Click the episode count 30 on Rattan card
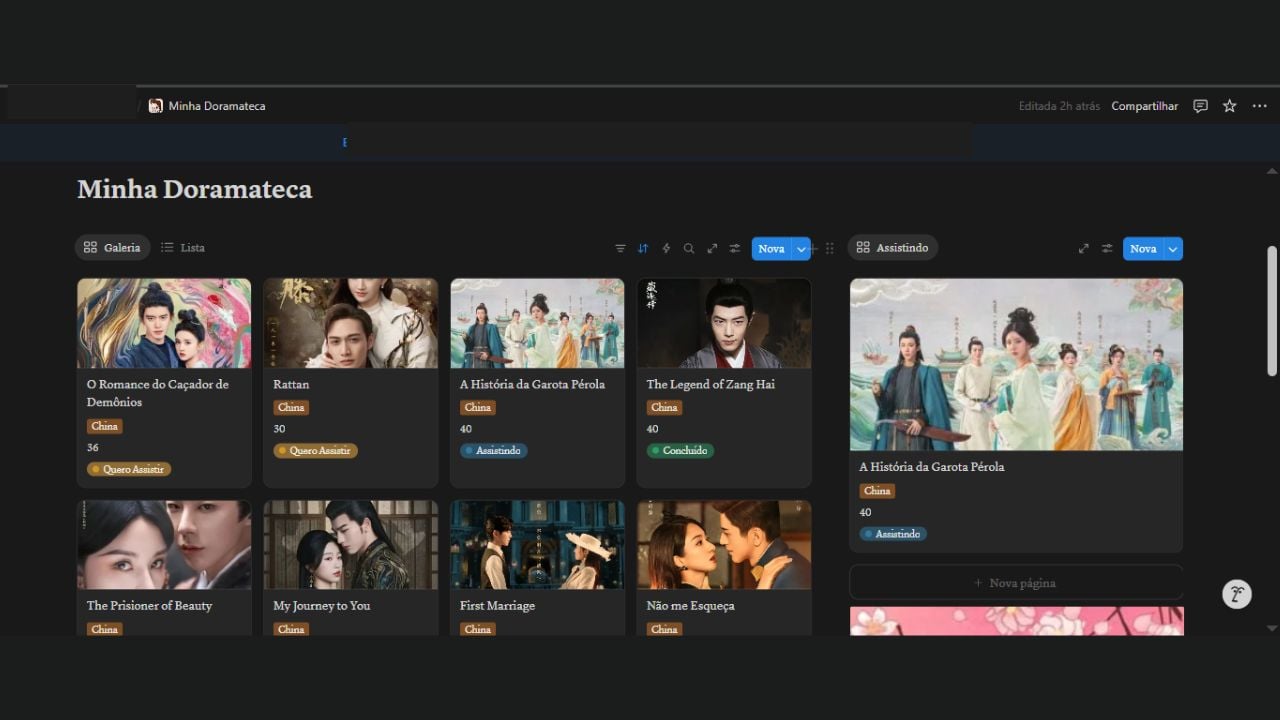Screen dimensions: 1280x720 279,429
